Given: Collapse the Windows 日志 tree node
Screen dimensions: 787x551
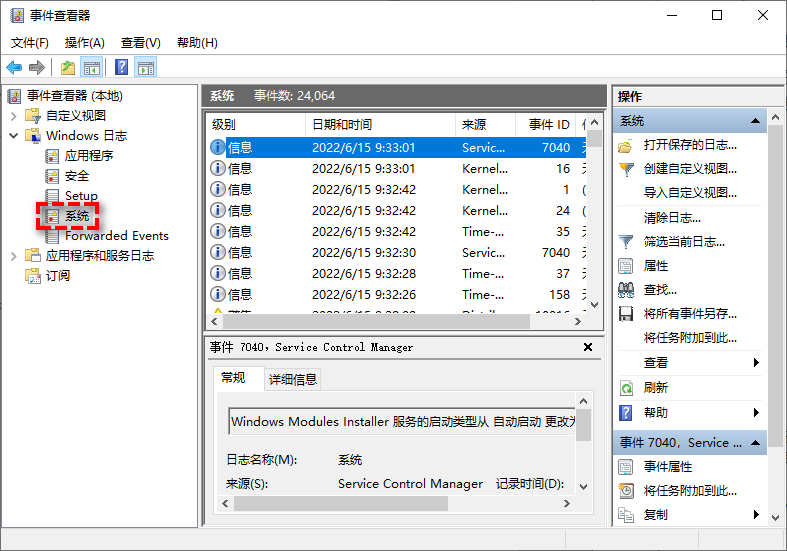Looking at the screenshot, I should coord(14,136).
